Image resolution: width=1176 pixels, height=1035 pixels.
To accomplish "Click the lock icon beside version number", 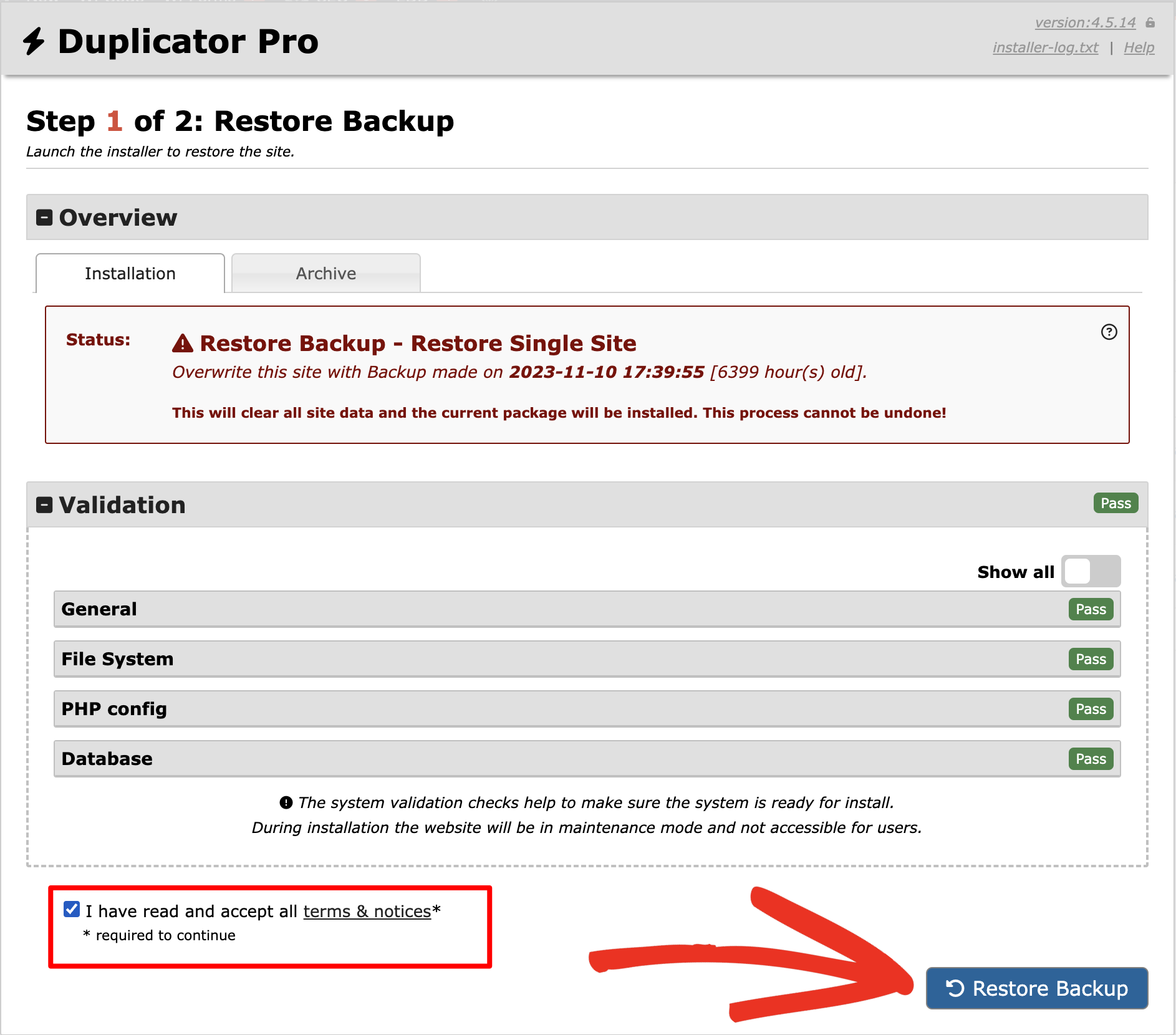I will pos(1150,23).
